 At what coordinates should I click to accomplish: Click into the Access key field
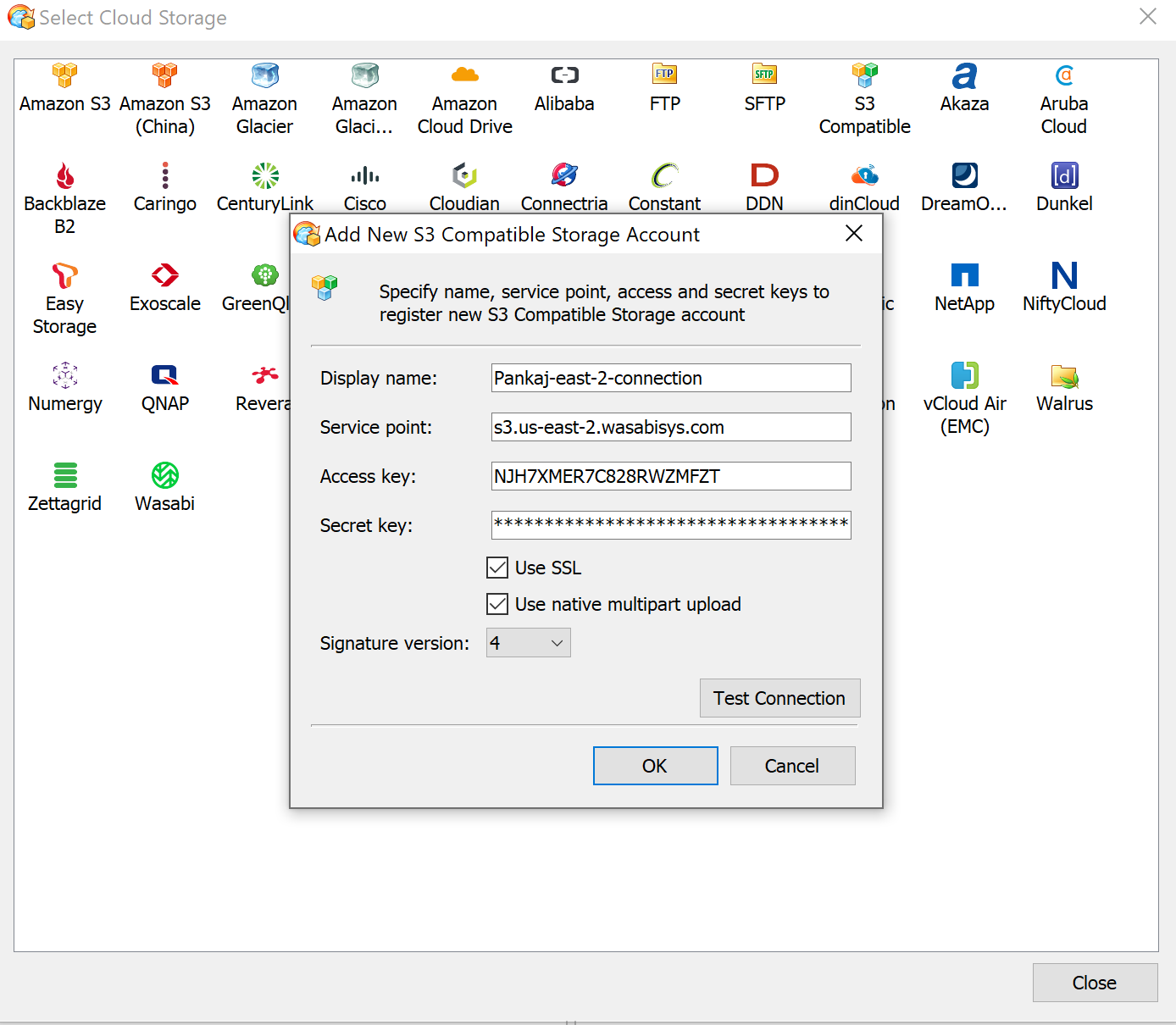[x=671, y=476]
